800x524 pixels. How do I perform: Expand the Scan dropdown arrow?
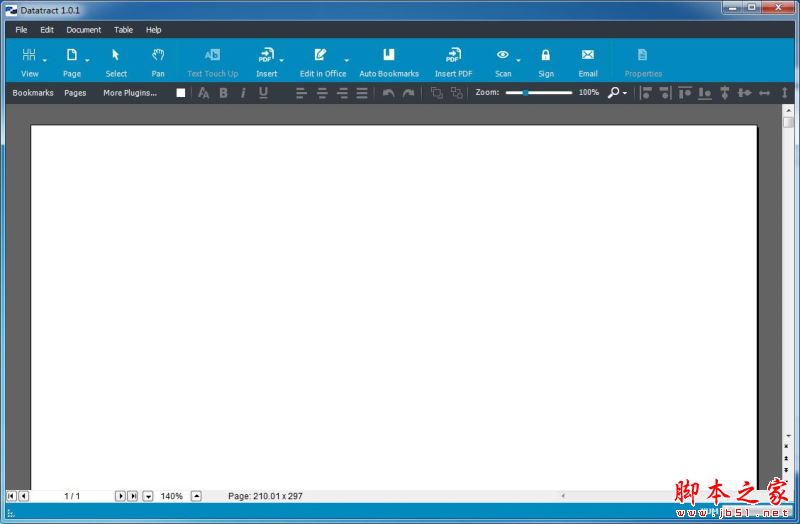point(518,60)
